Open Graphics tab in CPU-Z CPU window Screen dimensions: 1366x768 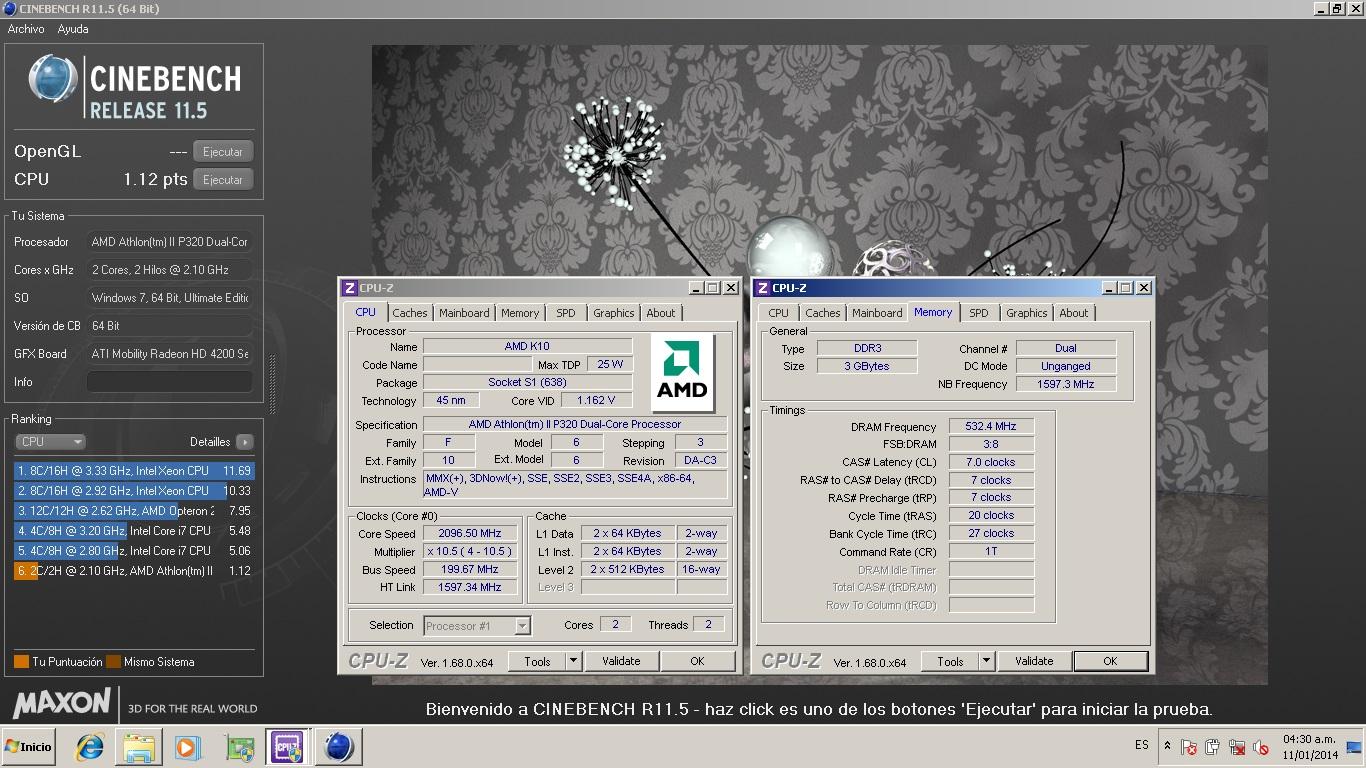click(x=614, y=313)
